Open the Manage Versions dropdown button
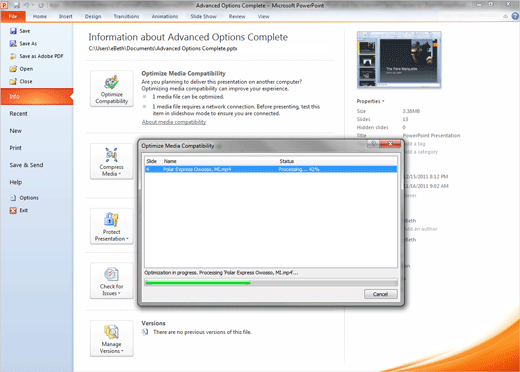Image resolution: width=520 pixels, height=372 pixels. [112, 339]
